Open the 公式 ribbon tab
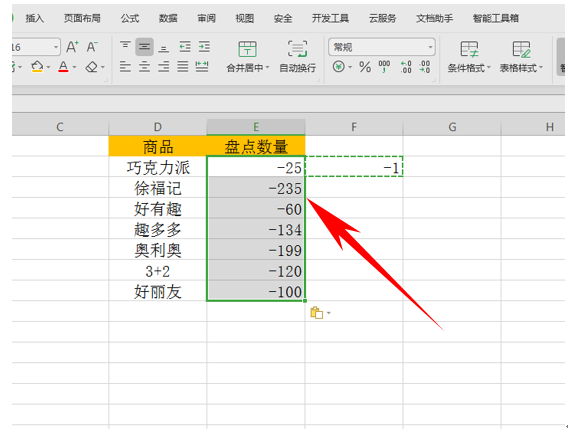The image size is (568, 439). point(130,18)
